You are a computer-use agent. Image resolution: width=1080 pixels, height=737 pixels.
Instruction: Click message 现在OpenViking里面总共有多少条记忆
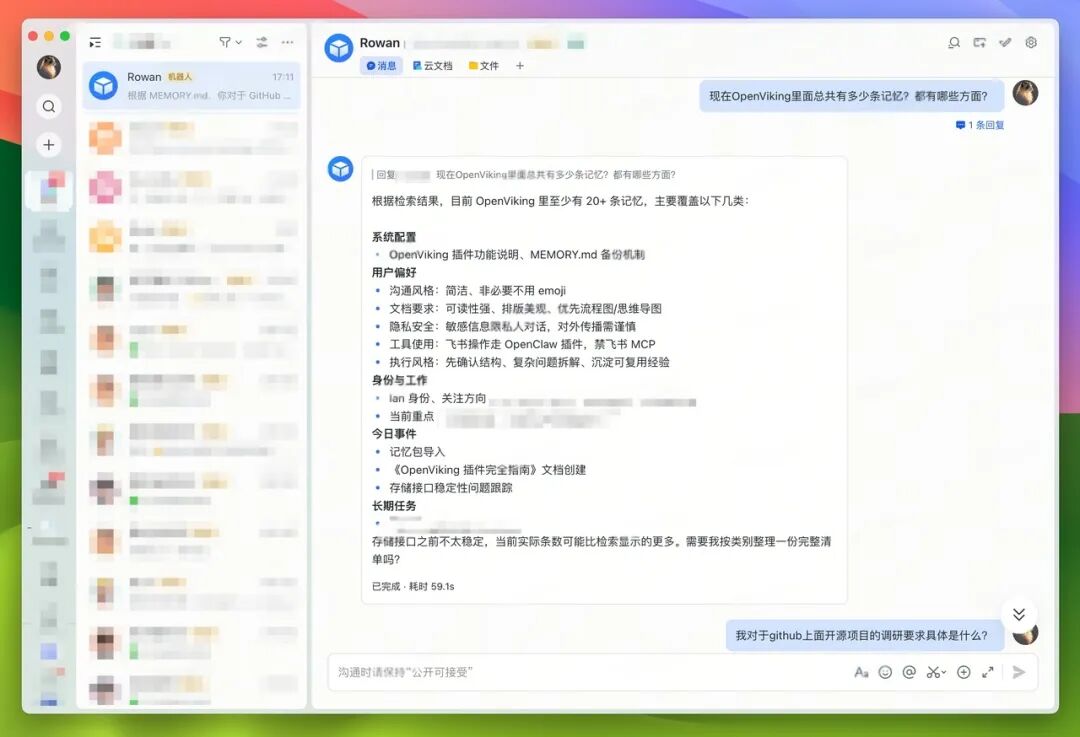pyautogui.click(x=851, y=96)
